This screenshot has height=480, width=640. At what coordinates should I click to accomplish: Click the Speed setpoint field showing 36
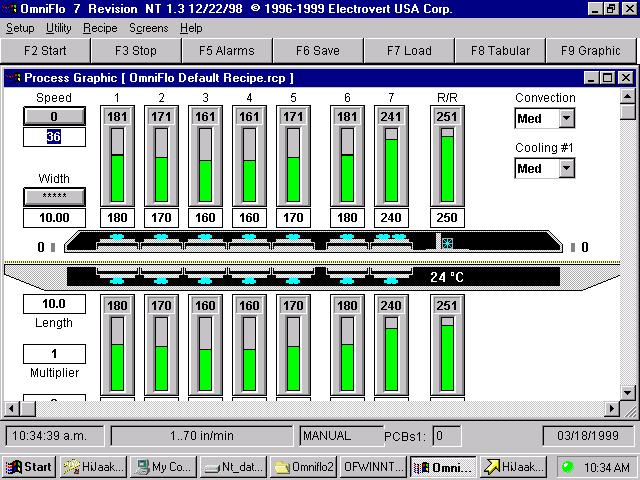tap(54, 137)
